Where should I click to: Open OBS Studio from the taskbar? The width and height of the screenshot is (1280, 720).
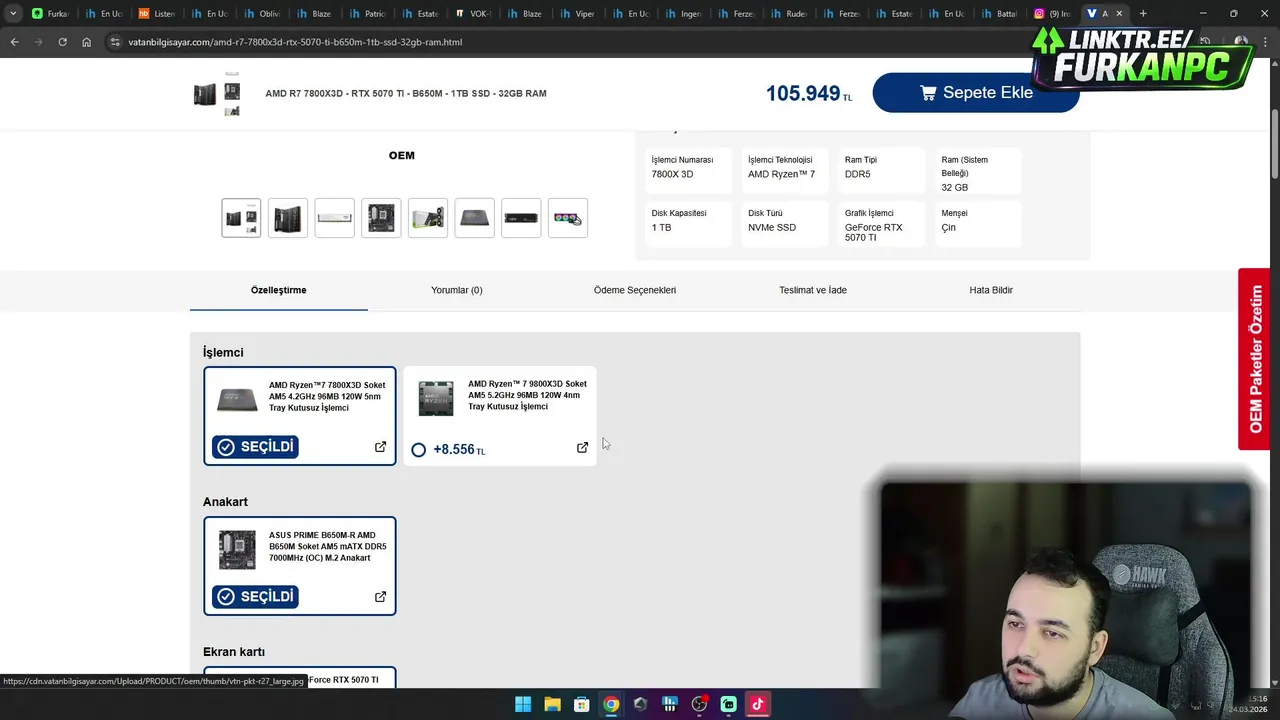pos(699,704)
